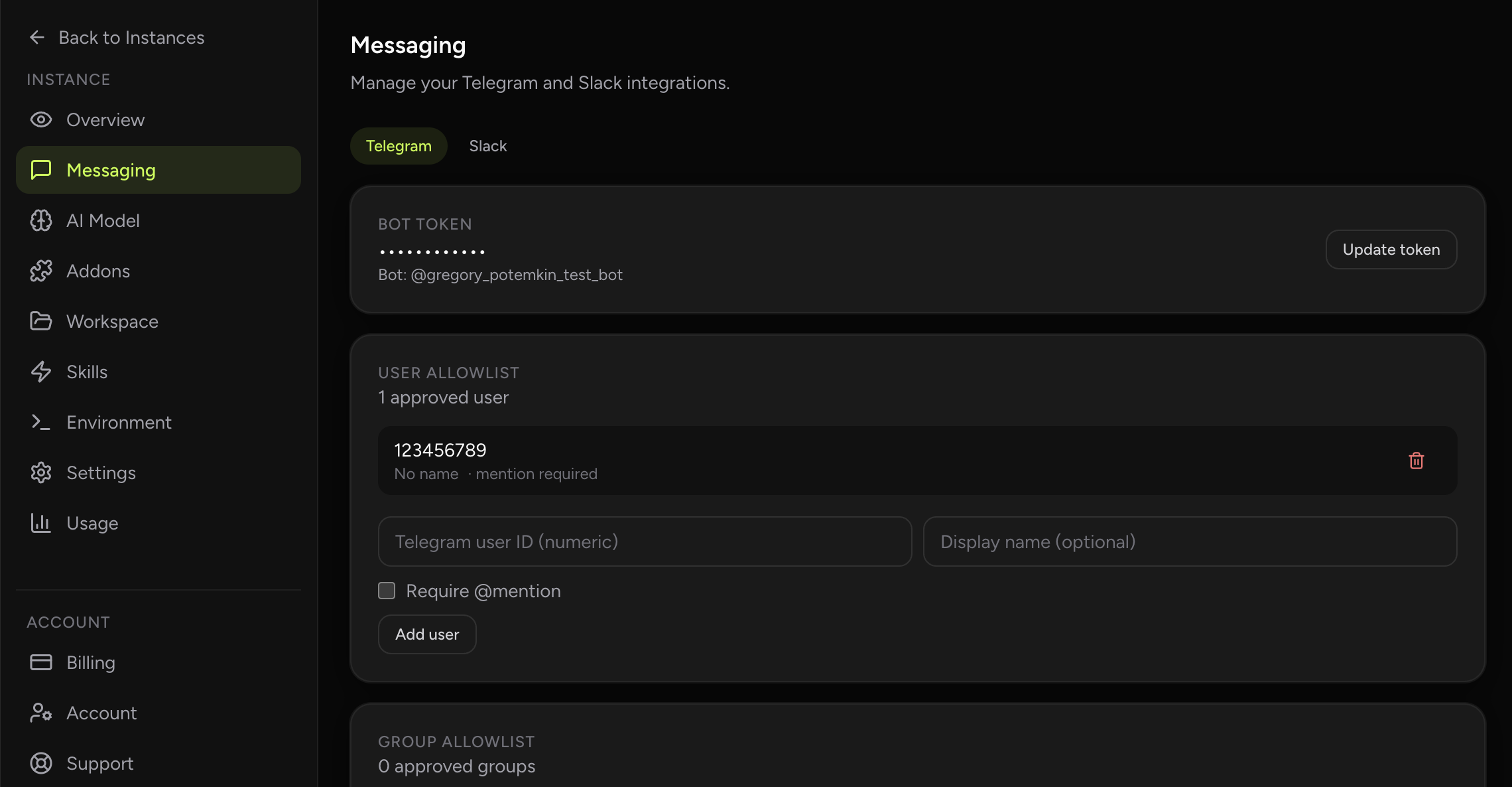1512x787 pixels.
Task: Select the Addons puzzle piece icon
Action: 41,271
